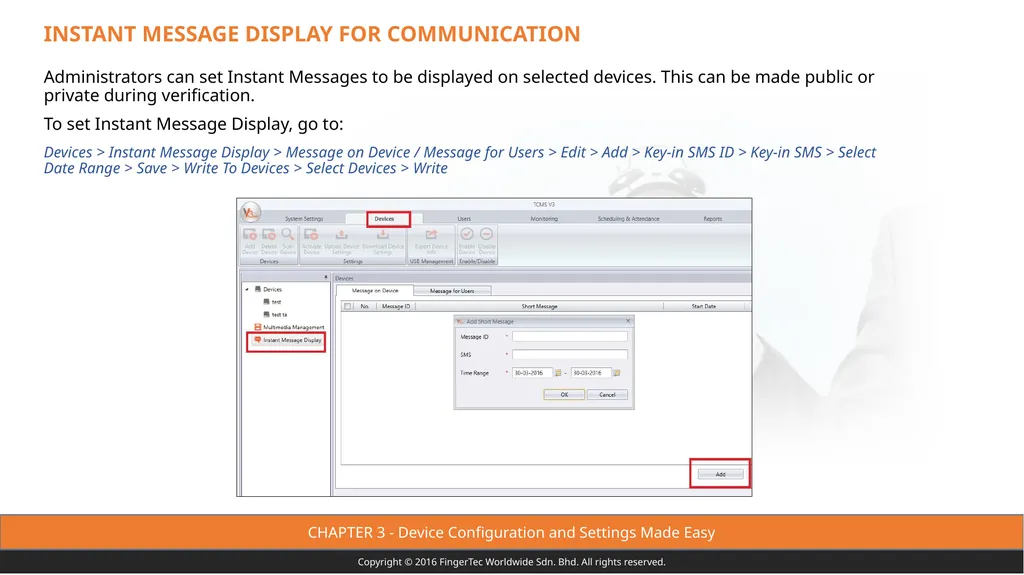Click the 'Start Date' column header

pyautogui.click(x=703, y=306)
